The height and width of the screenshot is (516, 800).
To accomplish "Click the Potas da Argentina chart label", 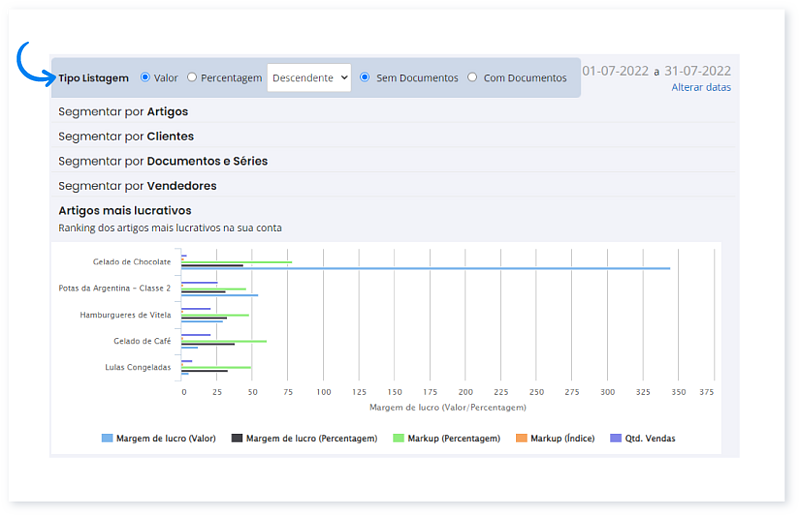I will tap(114, 288).
